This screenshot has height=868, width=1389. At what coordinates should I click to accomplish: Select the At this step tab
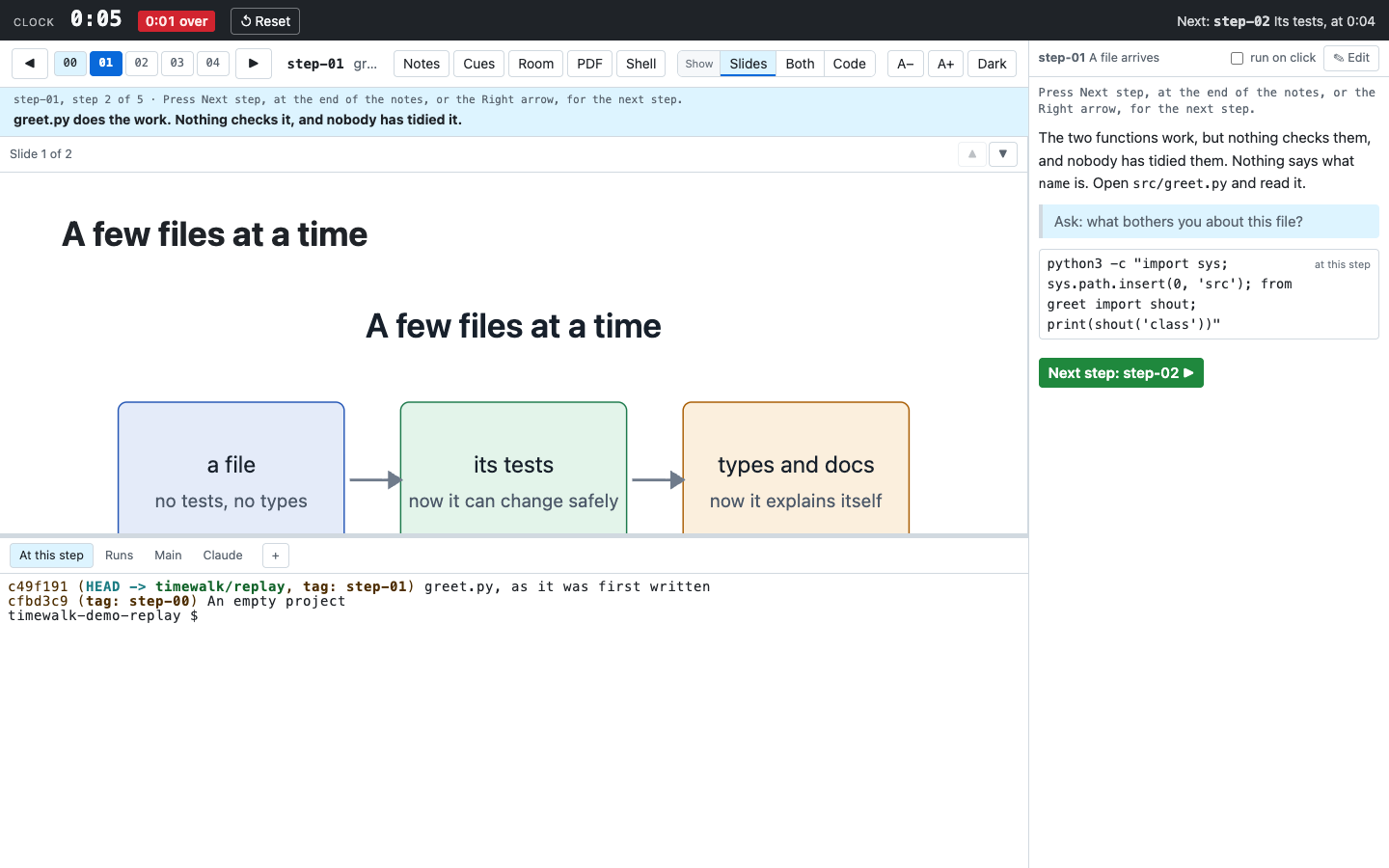tap(52, 556)
